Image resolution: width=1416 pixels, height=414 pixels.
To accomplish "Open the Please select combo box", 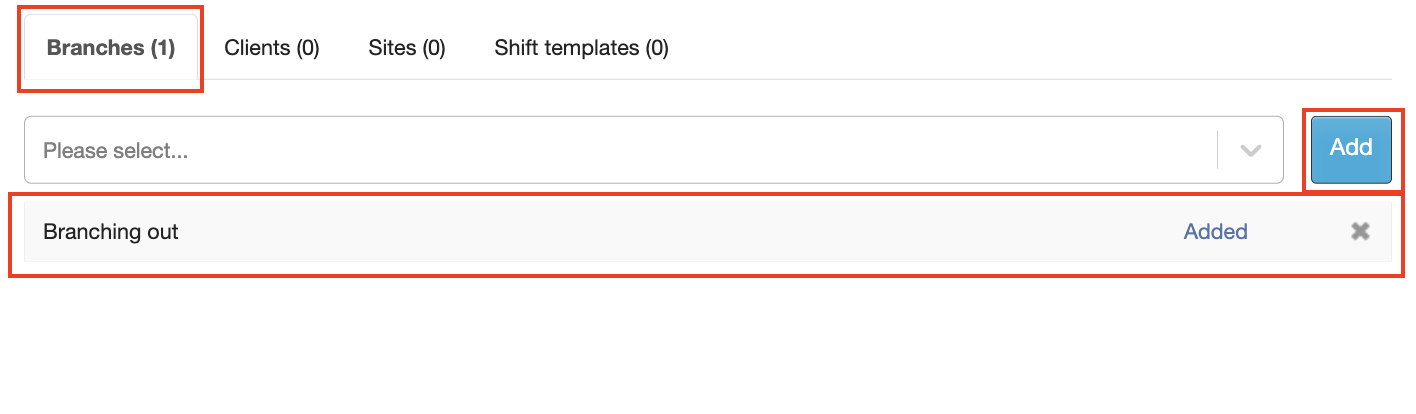I will [620, 151].
